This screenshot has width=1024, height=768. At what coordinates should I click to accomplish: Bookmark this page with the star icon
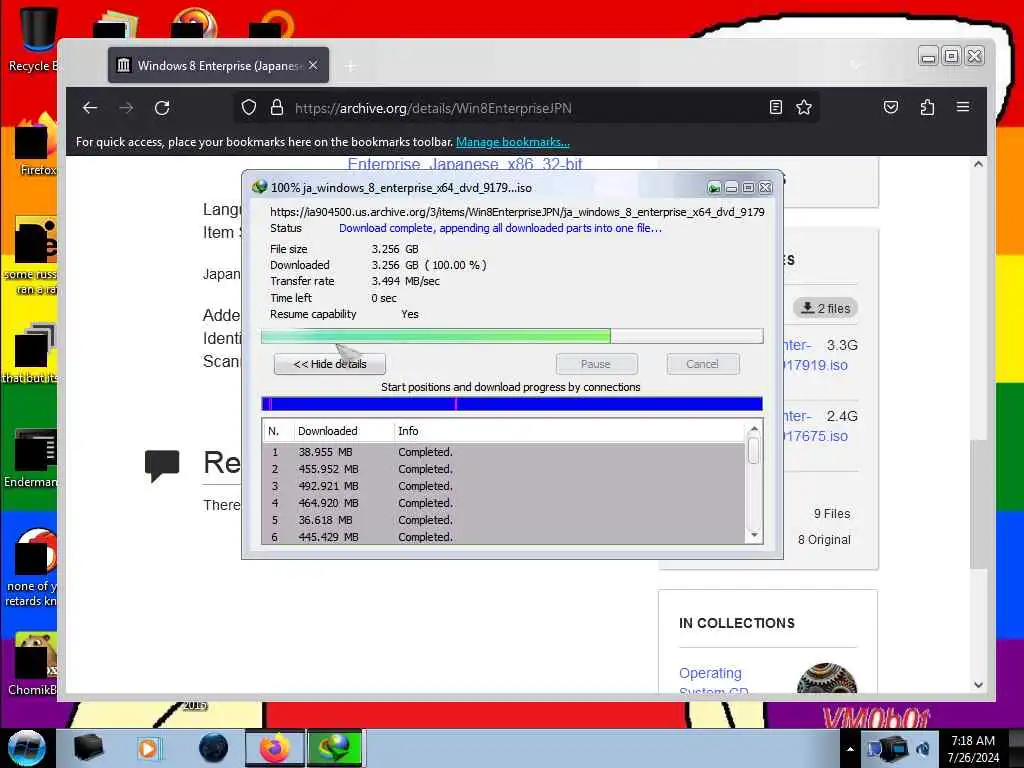click(x=804, y=107)
